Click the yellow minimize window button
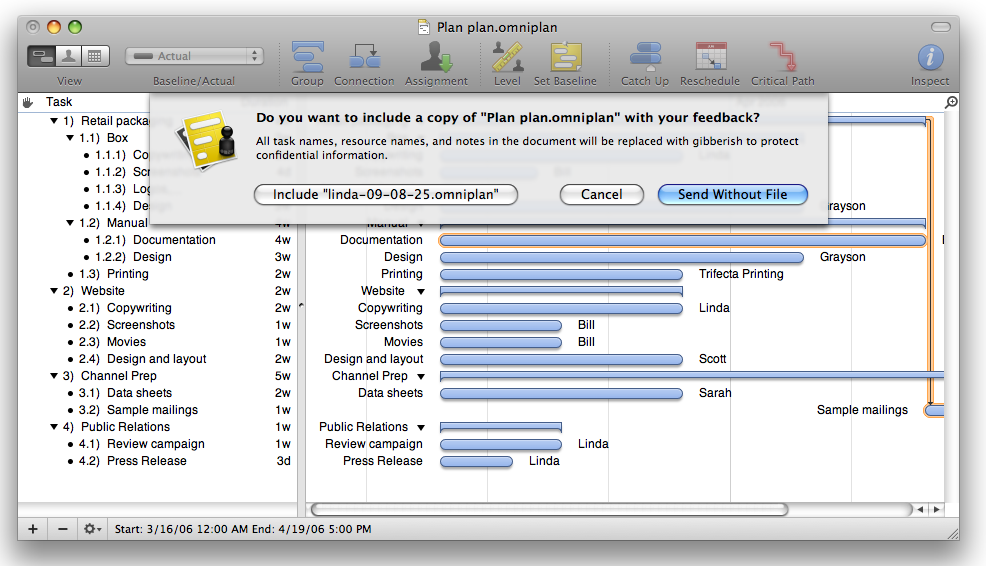This screenshot has width=986, height=566. 54,27
